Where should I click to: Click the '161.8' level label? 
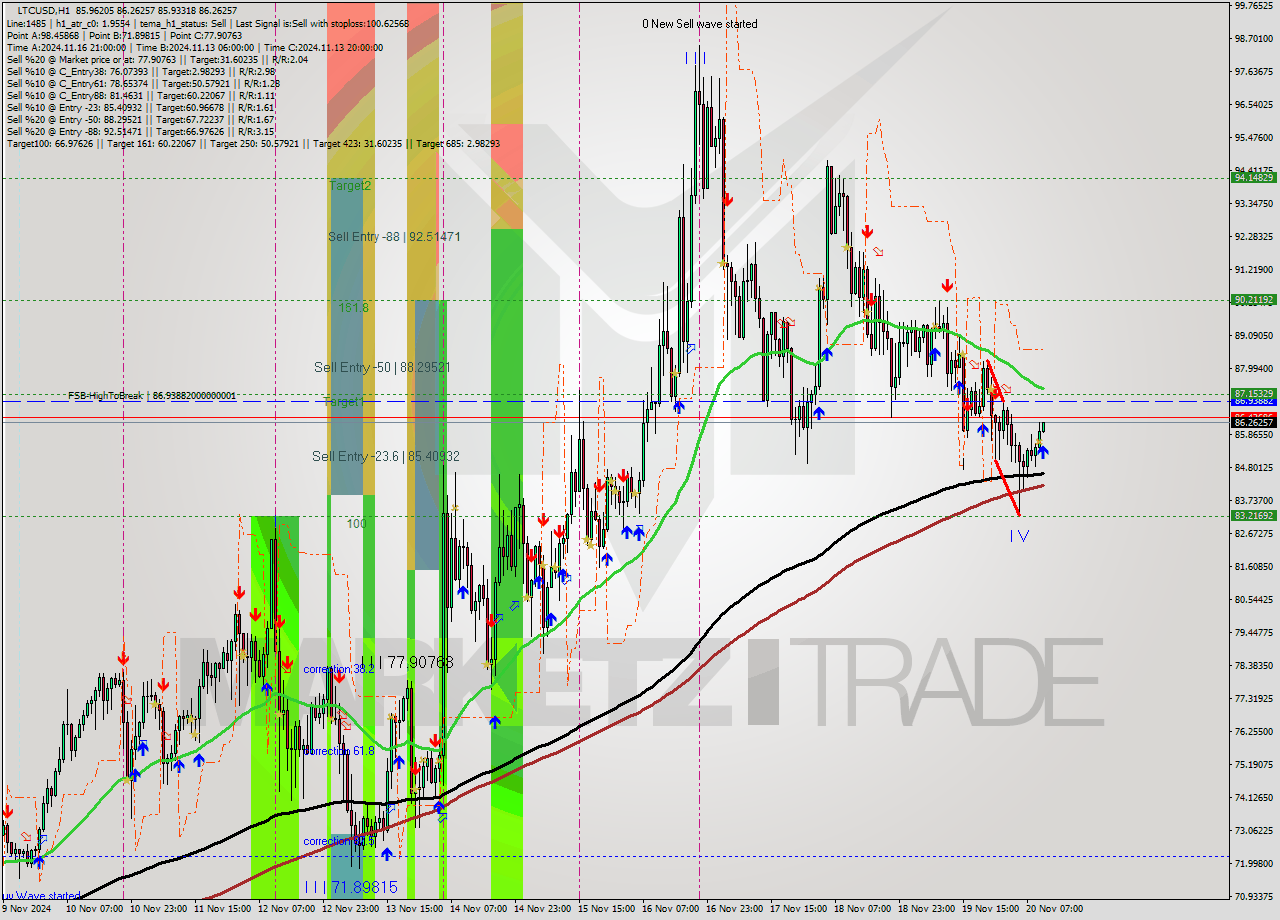point(353,308)
